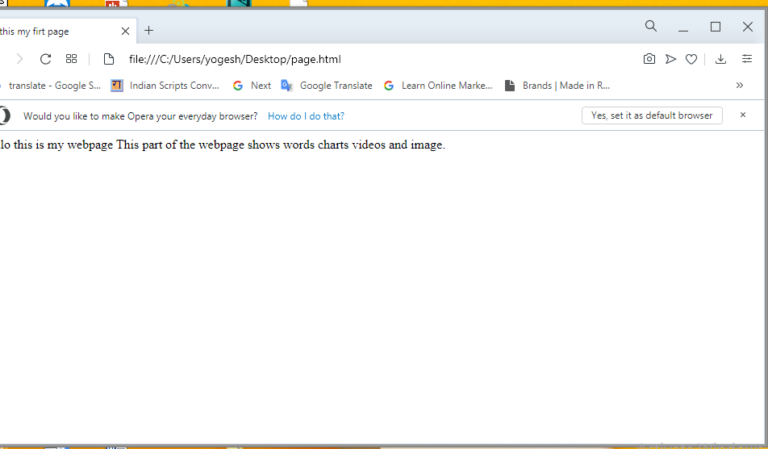This screenshot has width=768, height=449.
Task: Open the Indian Scripts Conv... bookmark
Action: tap(165, 86)
